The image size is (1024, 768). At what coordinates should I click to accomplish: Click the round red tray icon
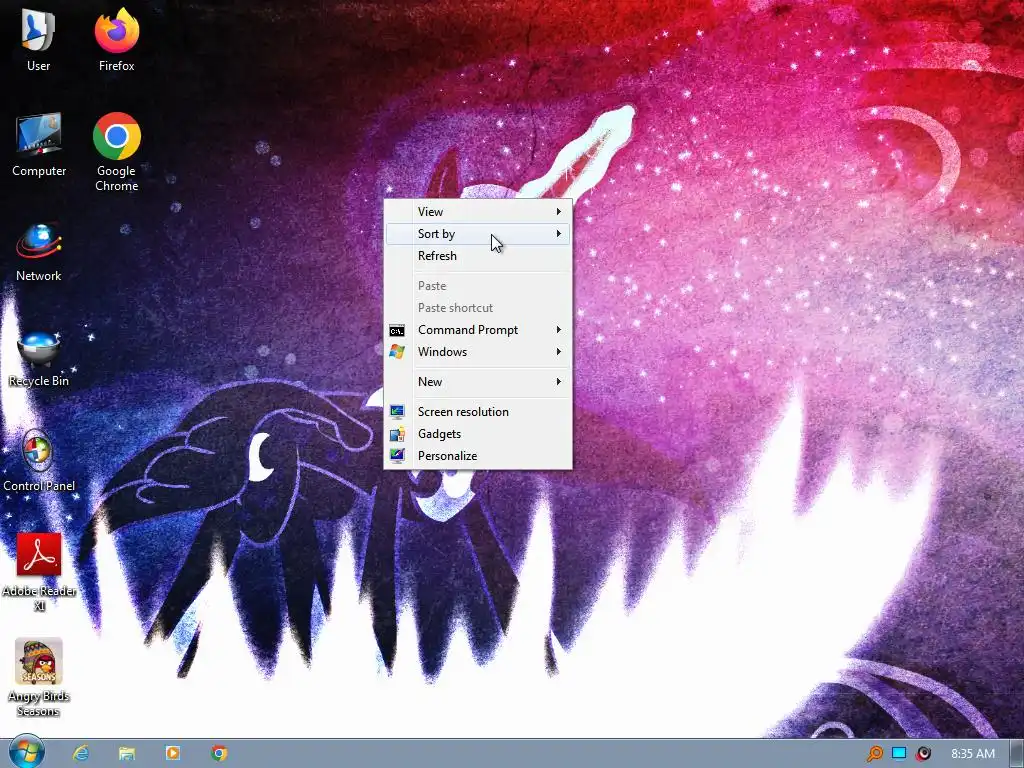coord(923,754)
